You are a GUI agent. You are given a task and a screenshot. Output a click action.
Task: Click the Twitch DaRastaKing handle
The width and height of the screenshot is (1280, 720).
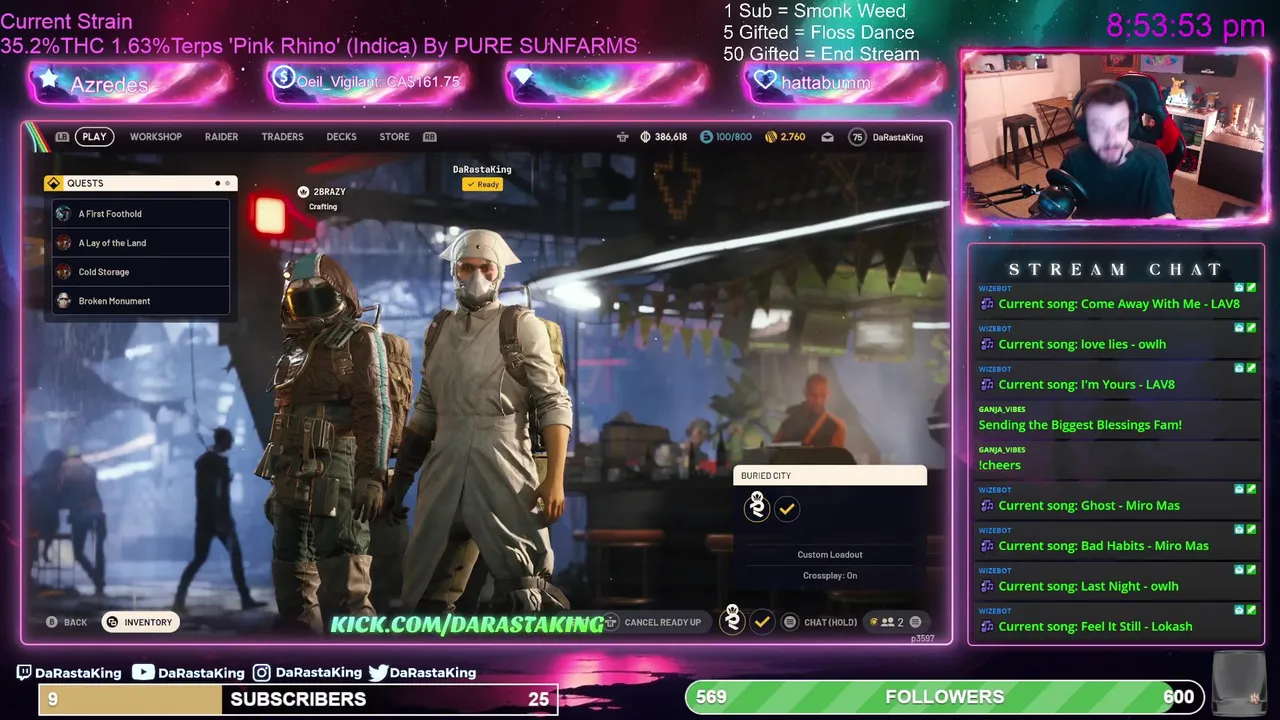pos(69,673)
